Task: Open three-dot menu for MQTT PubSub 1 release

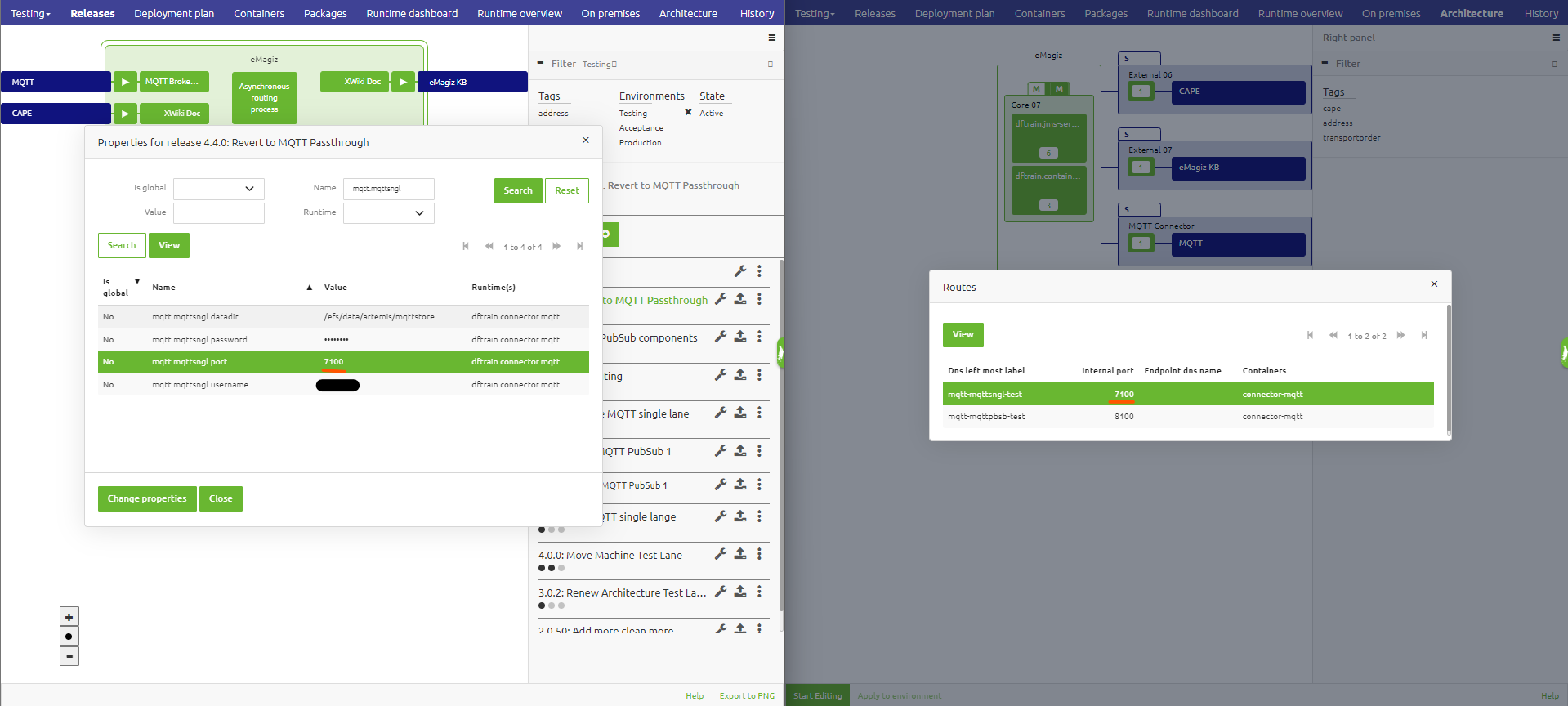Action: 759,450
